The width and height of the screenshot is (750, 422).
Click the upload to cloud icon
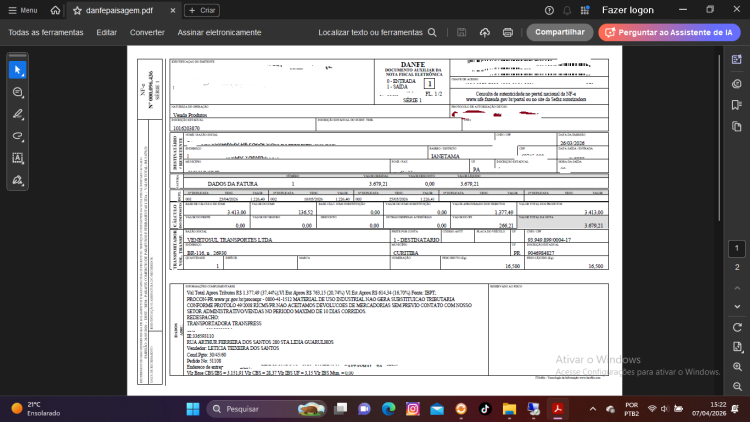[485, 33]
